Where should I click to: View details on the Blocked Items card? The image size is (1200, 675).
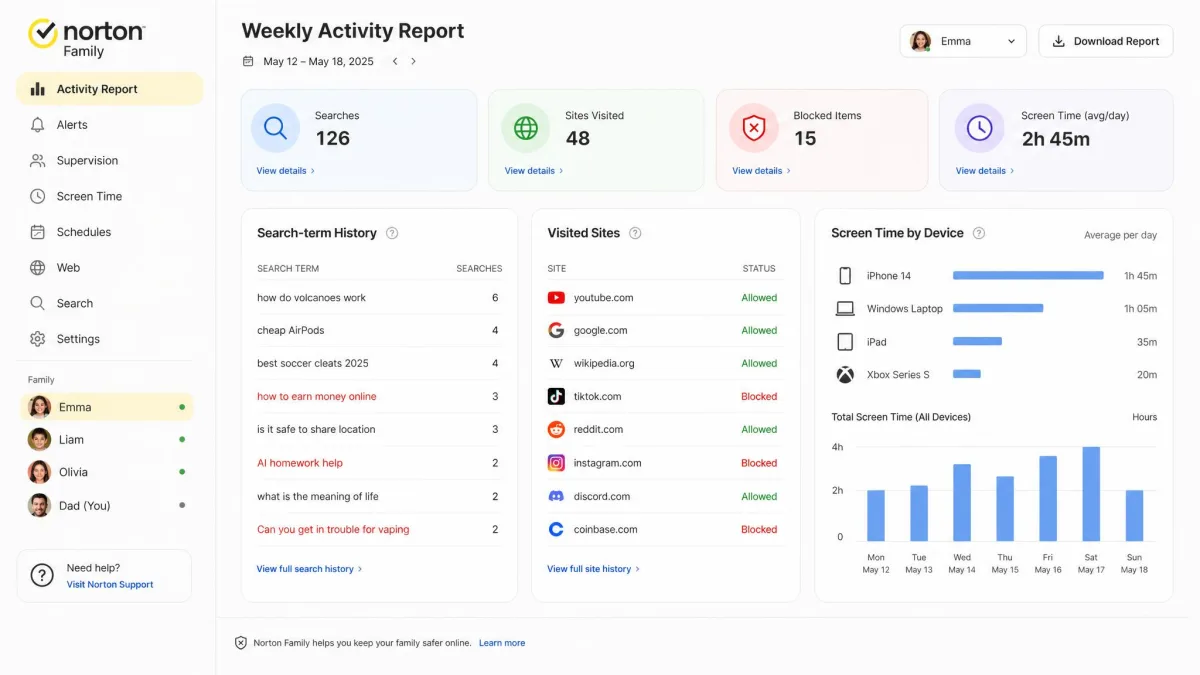pos(761,171)
